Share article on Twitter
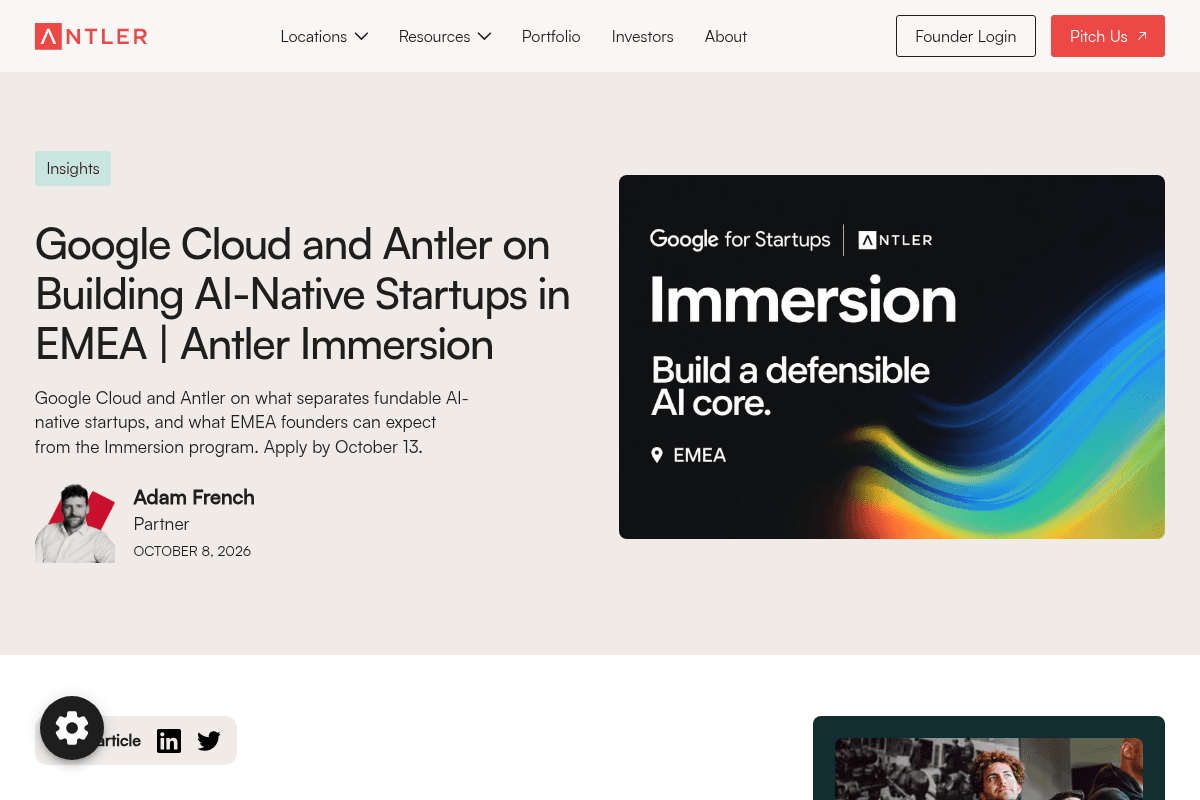 coord(209,741)
